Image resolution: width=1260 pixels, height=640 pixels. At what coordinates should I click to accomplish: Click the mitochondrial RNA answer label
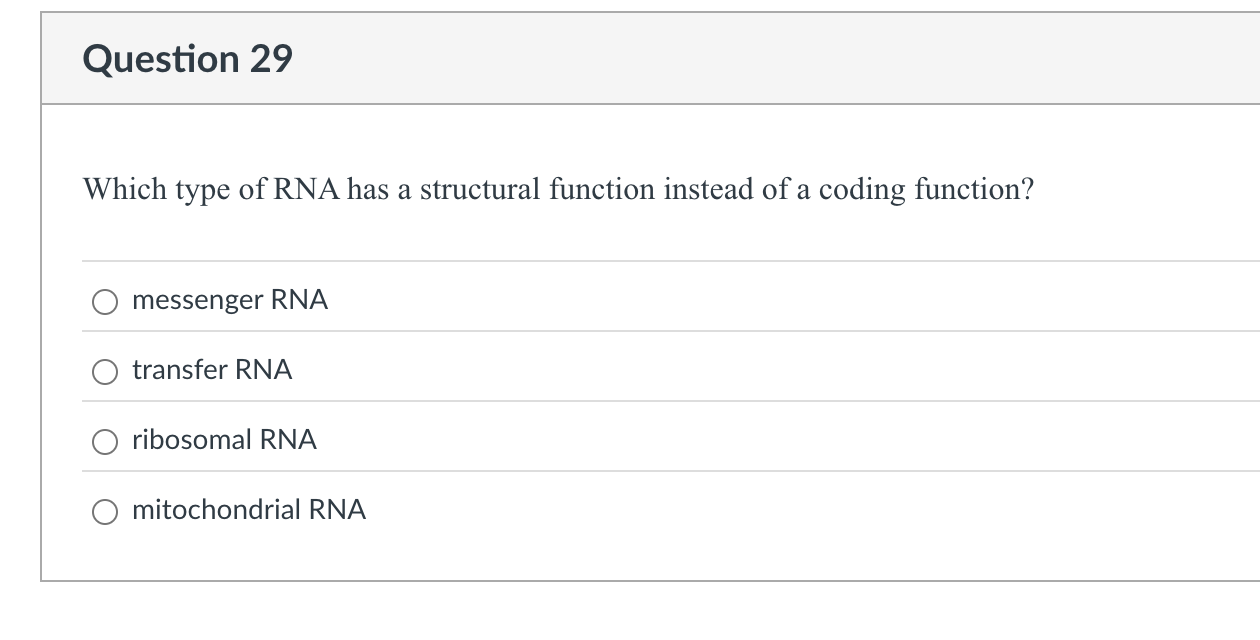[249, 510]
